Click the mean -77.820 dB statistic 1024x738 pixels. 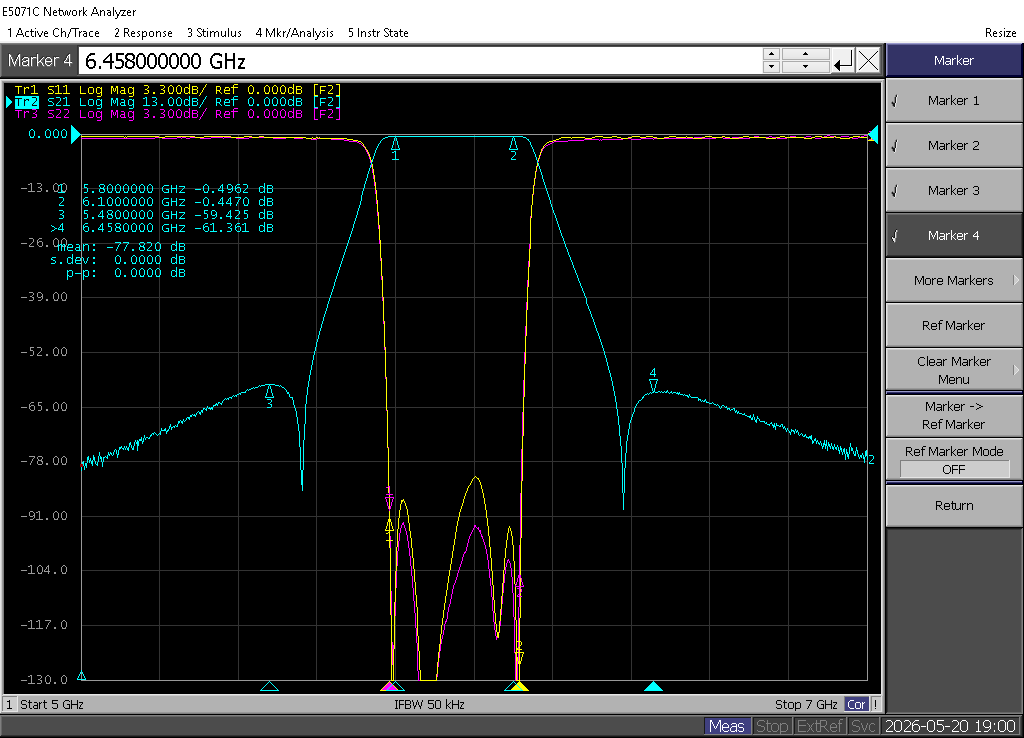121,247
